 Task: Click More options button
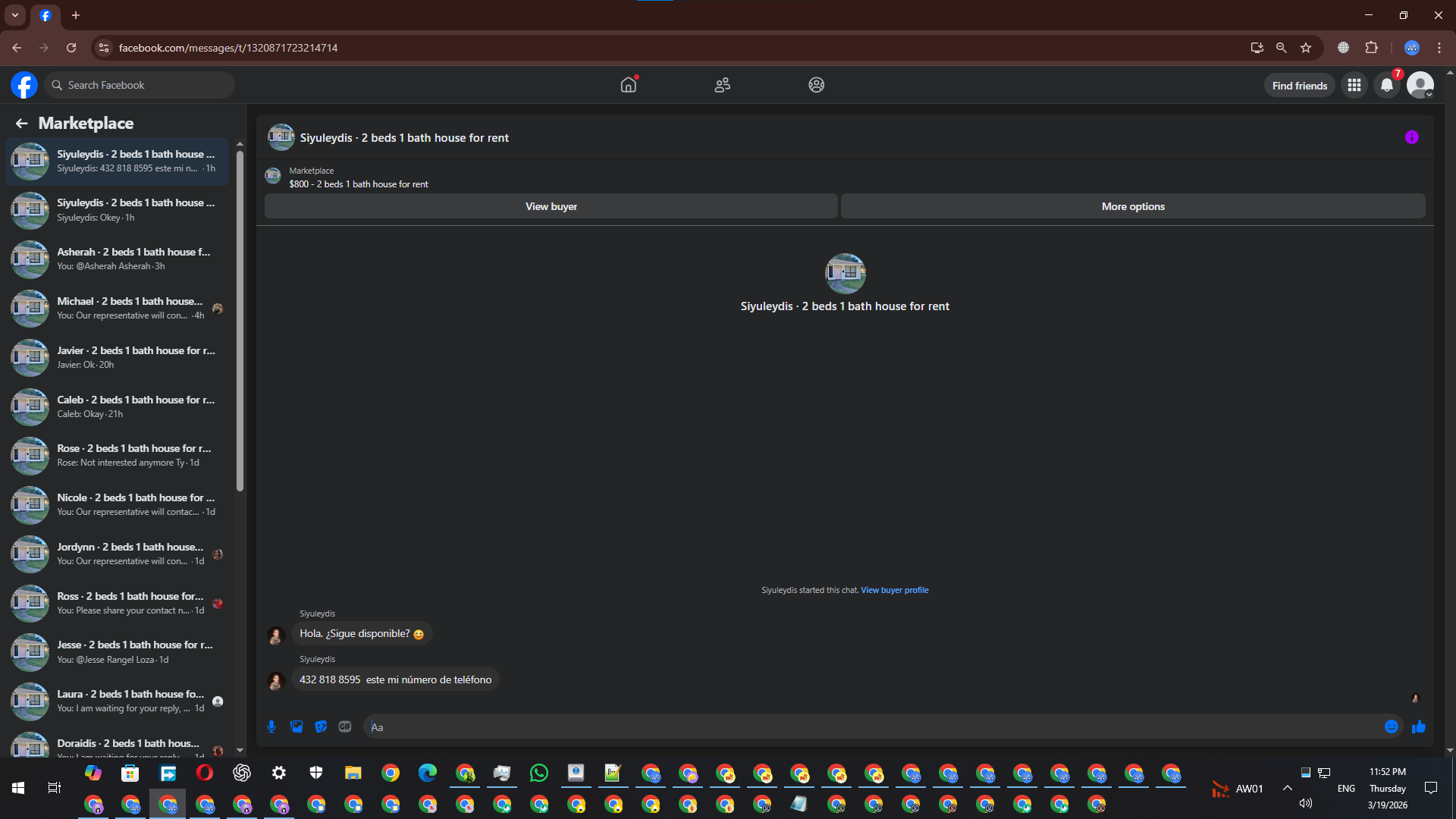point(1132,206)
